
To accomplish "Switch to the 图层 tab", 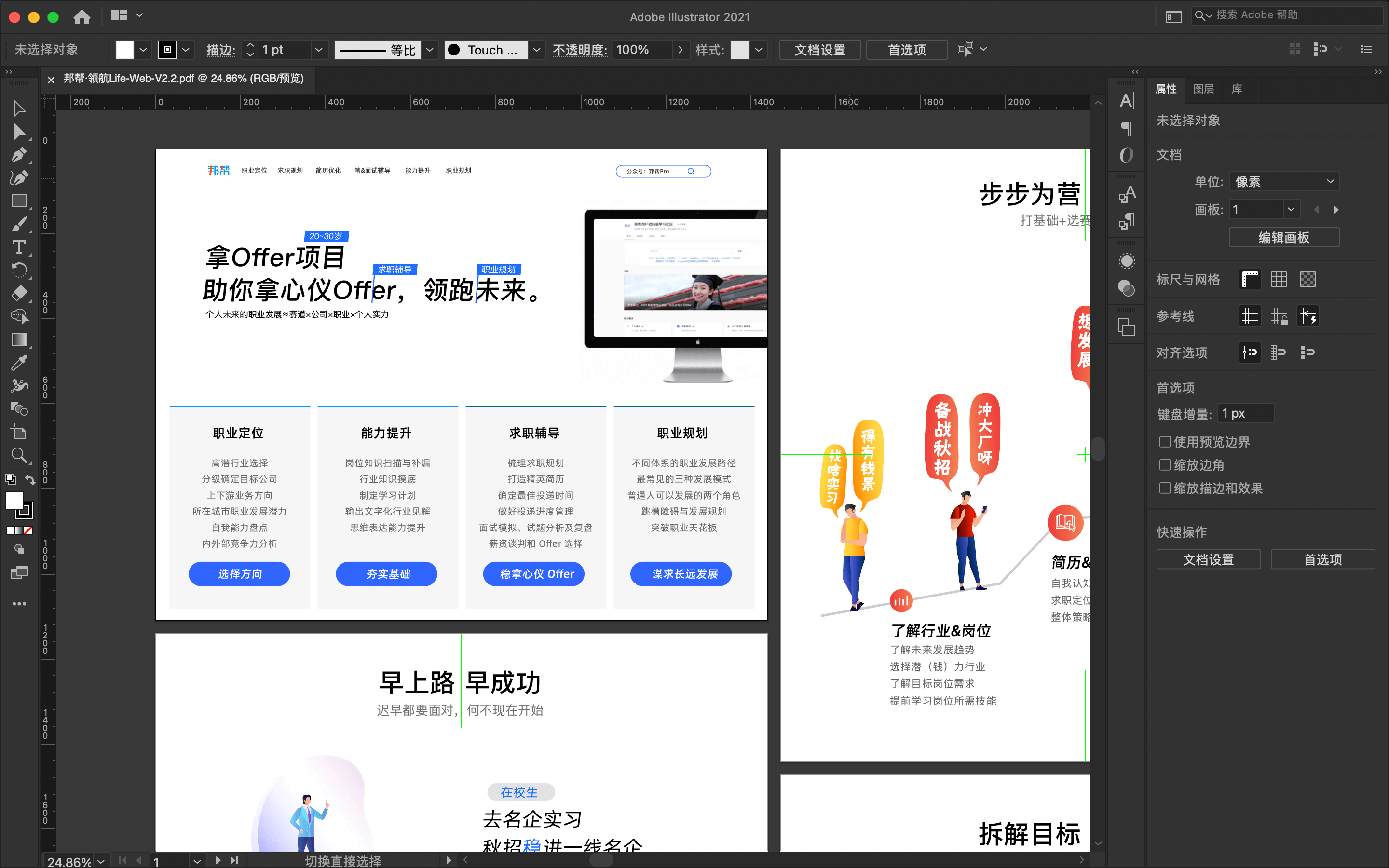I will pos(1203,89).
